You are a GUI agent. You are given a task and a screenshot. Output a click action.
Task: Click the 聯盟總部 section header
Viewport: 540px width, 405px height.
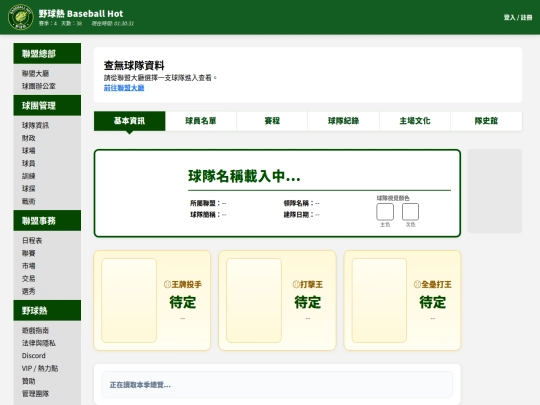[x=47, y=54]
